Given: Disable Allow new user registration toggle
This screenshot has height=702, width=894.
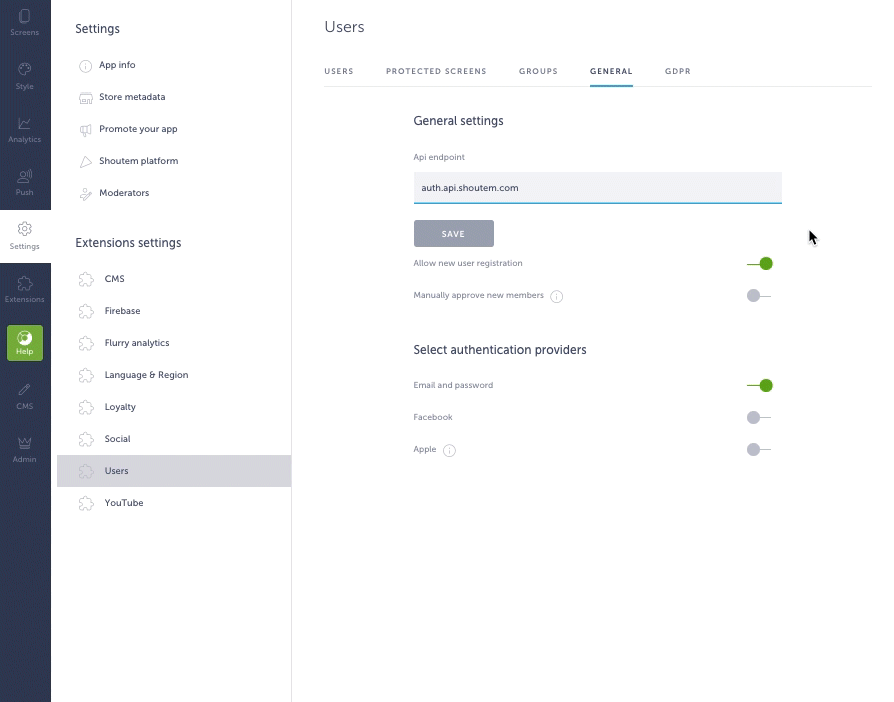Looking at the screenshot, I should coord(759,264).
